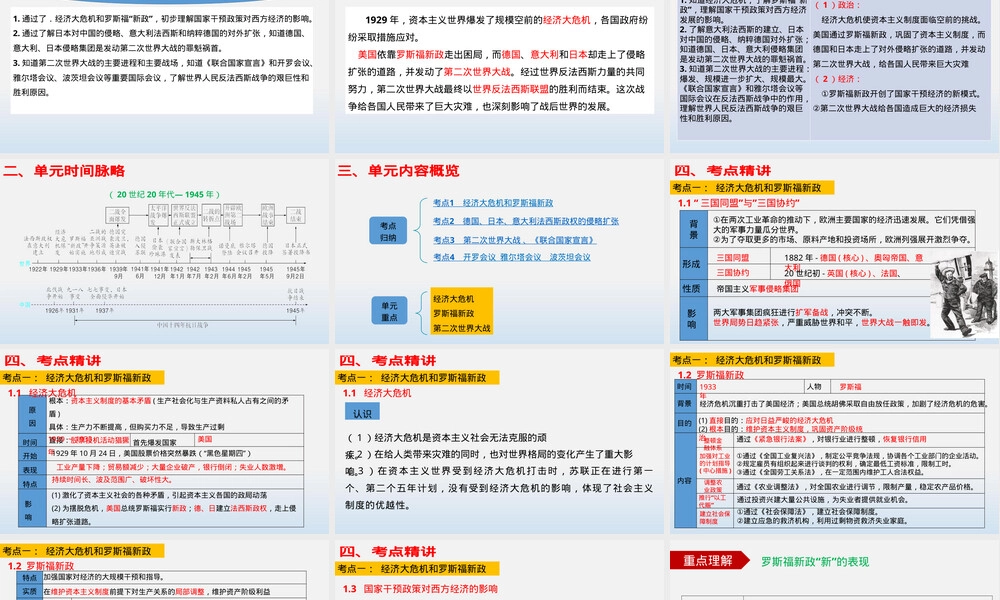Click the soldiers cartoon illustration

click(x=963, y=293)
